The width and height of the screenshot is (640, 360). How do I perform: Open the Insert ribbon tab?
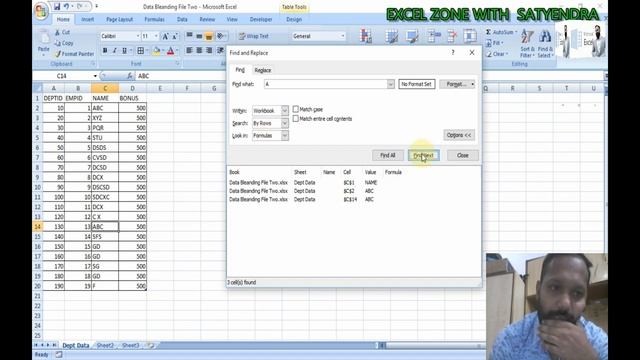click(87, 19)
